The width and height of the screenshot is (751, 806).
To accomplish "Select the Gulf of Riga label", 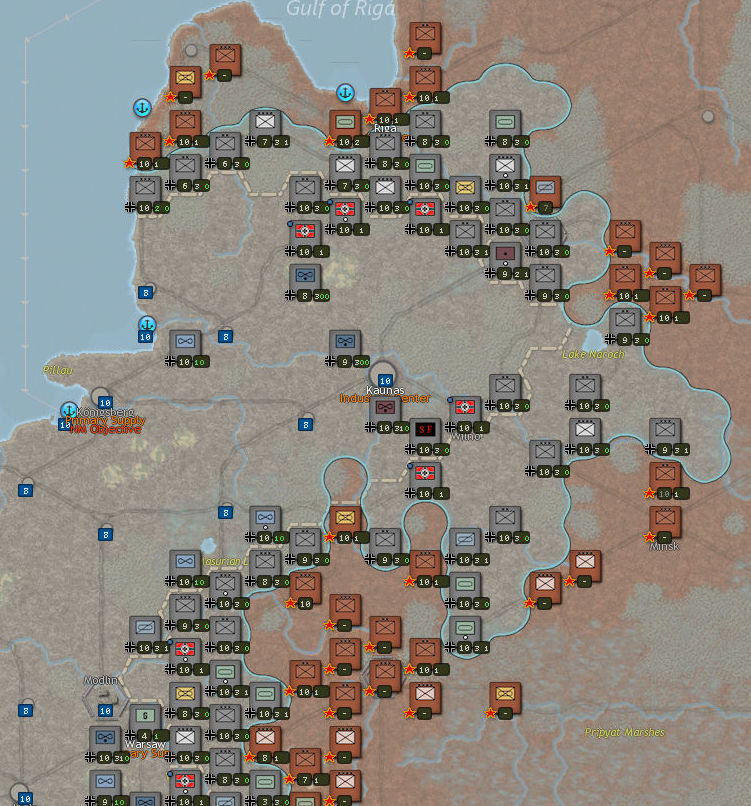I will point(341,9).
